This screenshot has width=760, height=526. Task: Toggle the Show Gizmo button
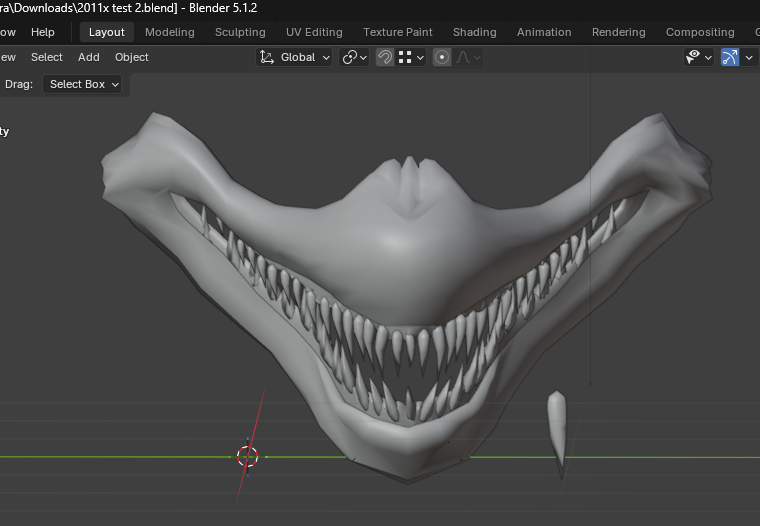click(x=730, y=57)
